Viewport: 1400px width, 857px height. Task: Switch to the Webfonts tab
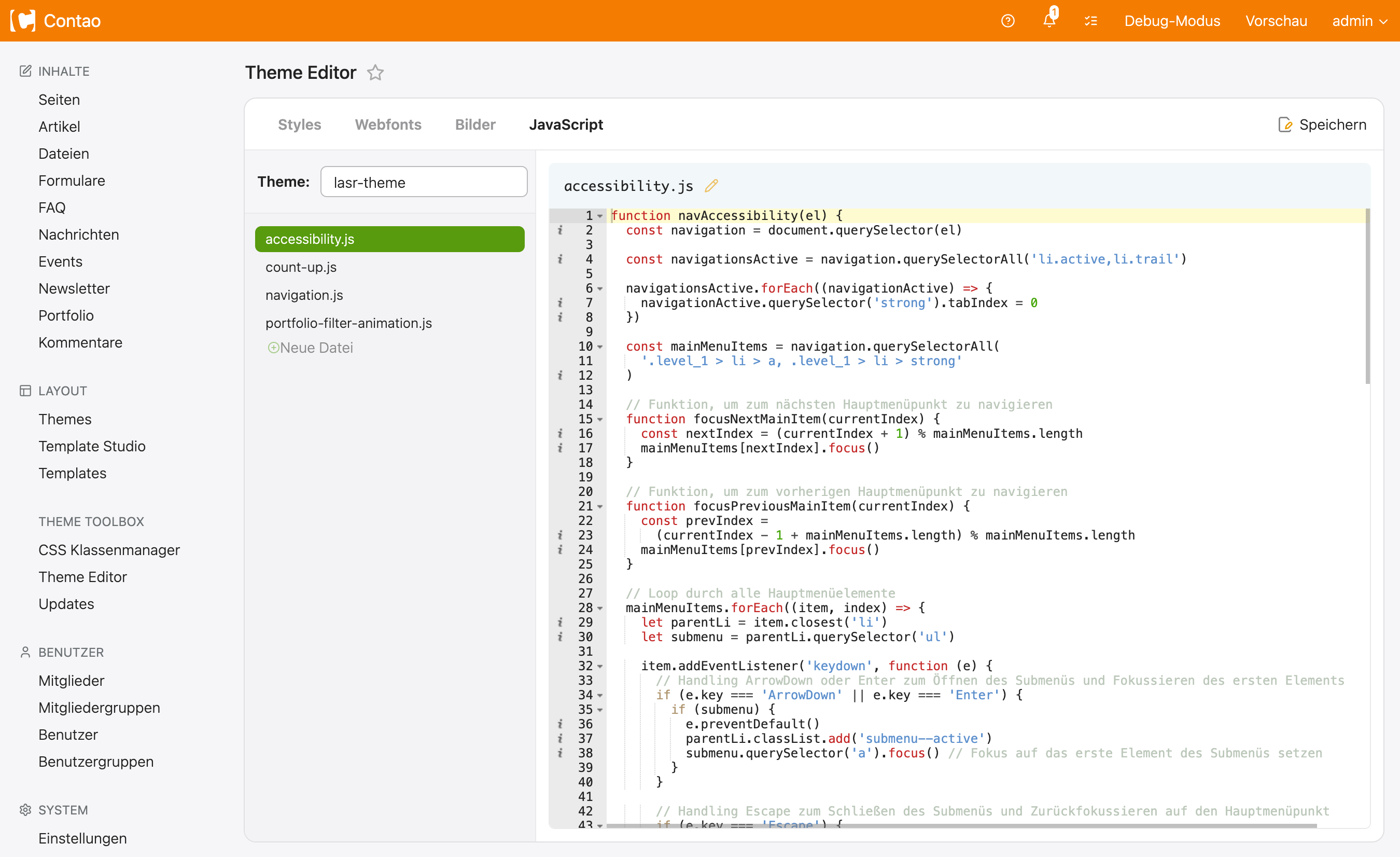[x=388, y=125]
